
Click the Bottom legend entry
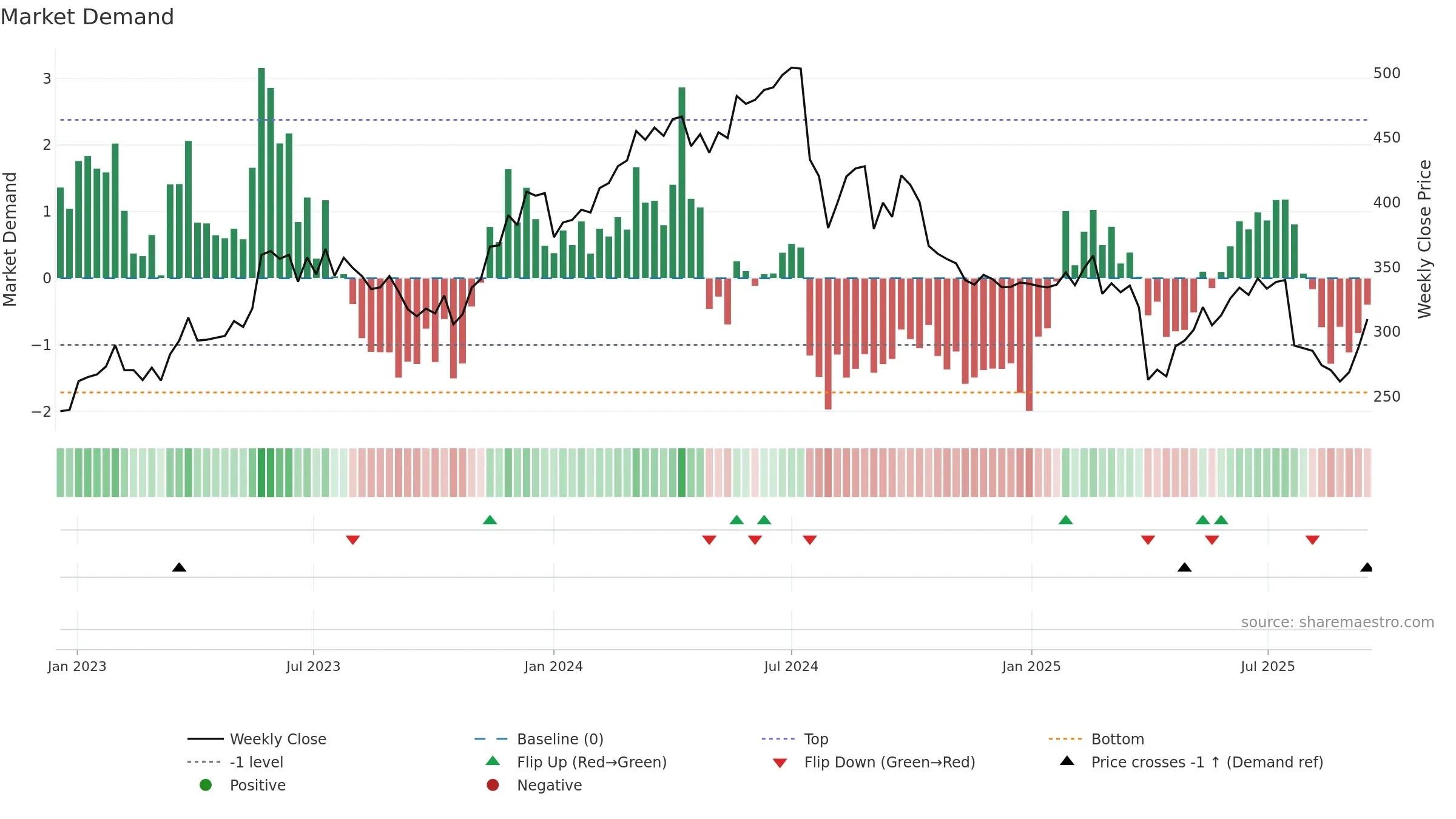tap(1096, 739)
